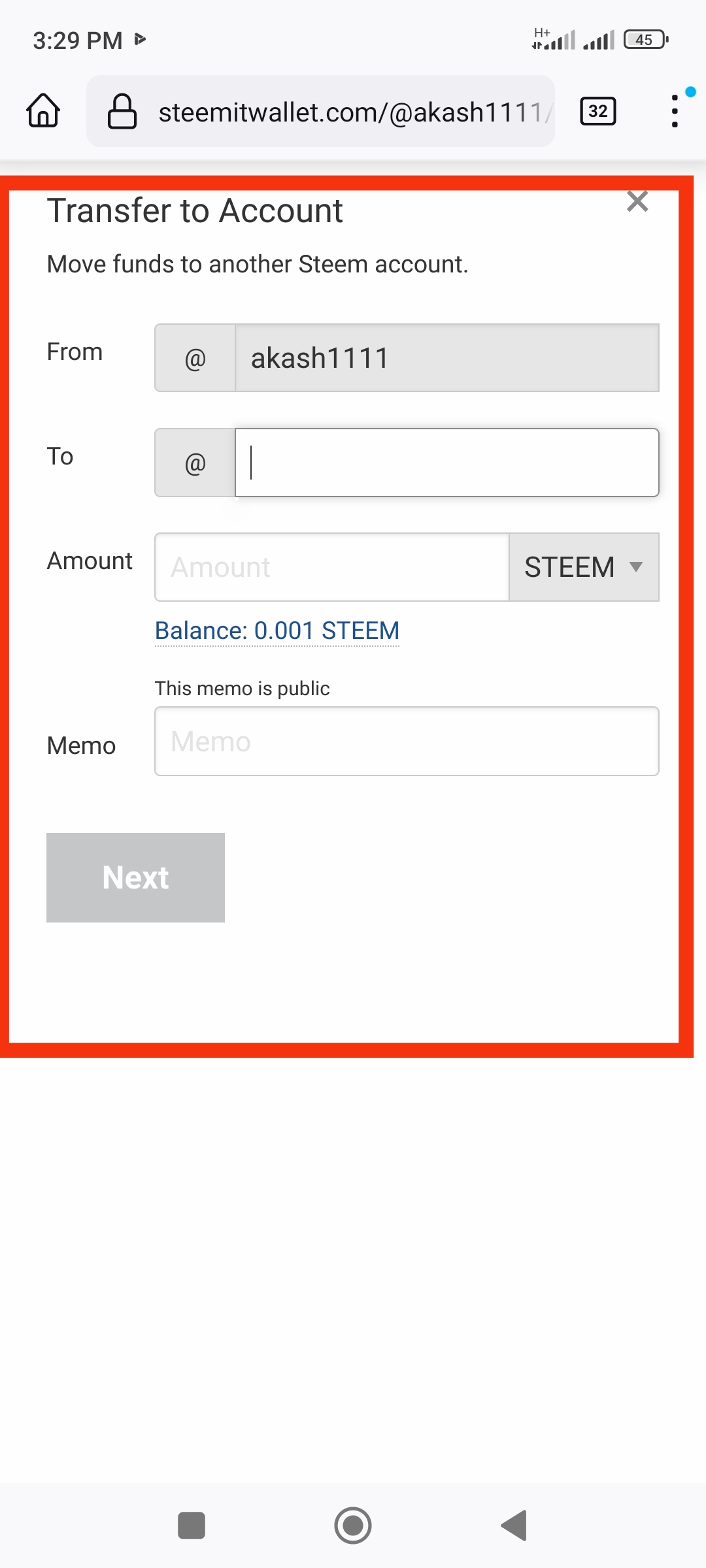706x1568 pixels.
Task: Open the STEEM currency dropdown
Action: coord(583,567)
